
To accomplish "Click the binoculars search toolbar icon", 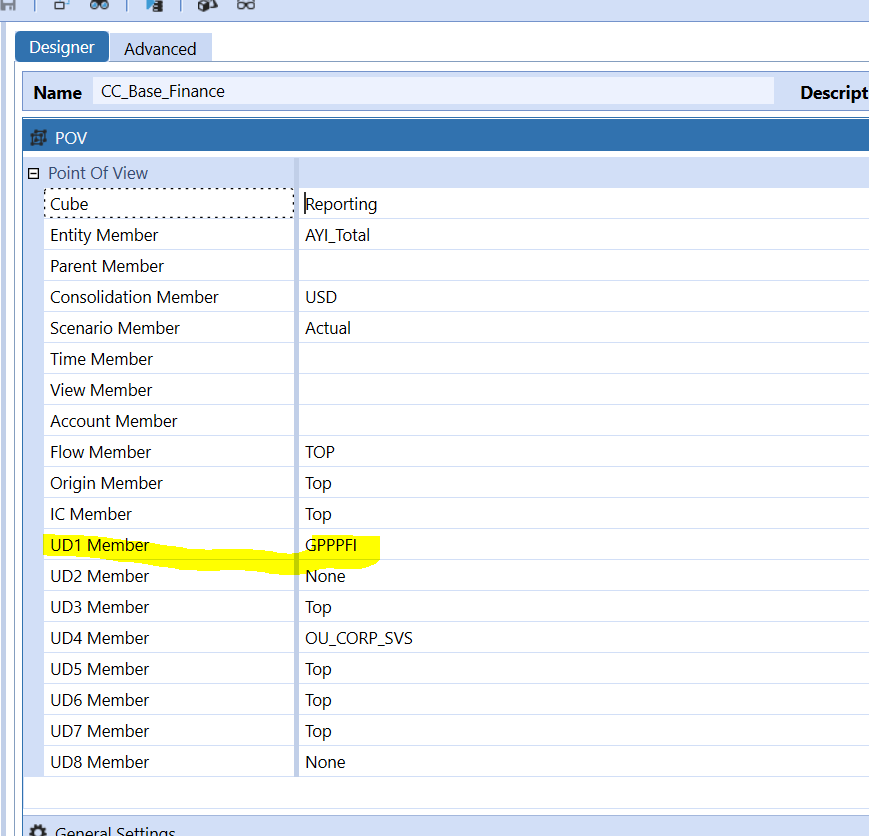I will point(99,5).
